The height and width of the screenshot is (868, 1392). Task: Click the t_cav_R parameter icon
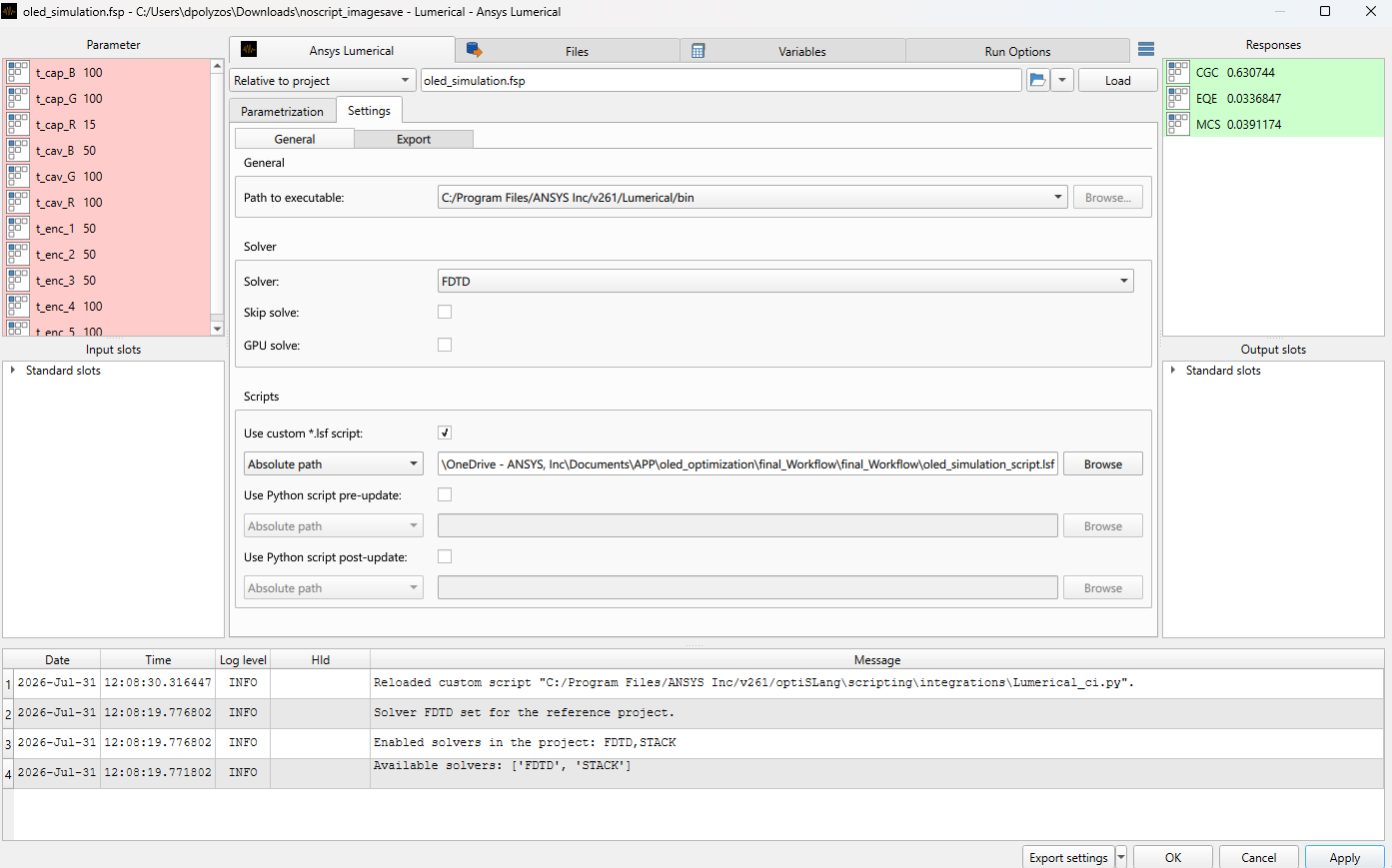pyautogui.click(x=18, y=202)
